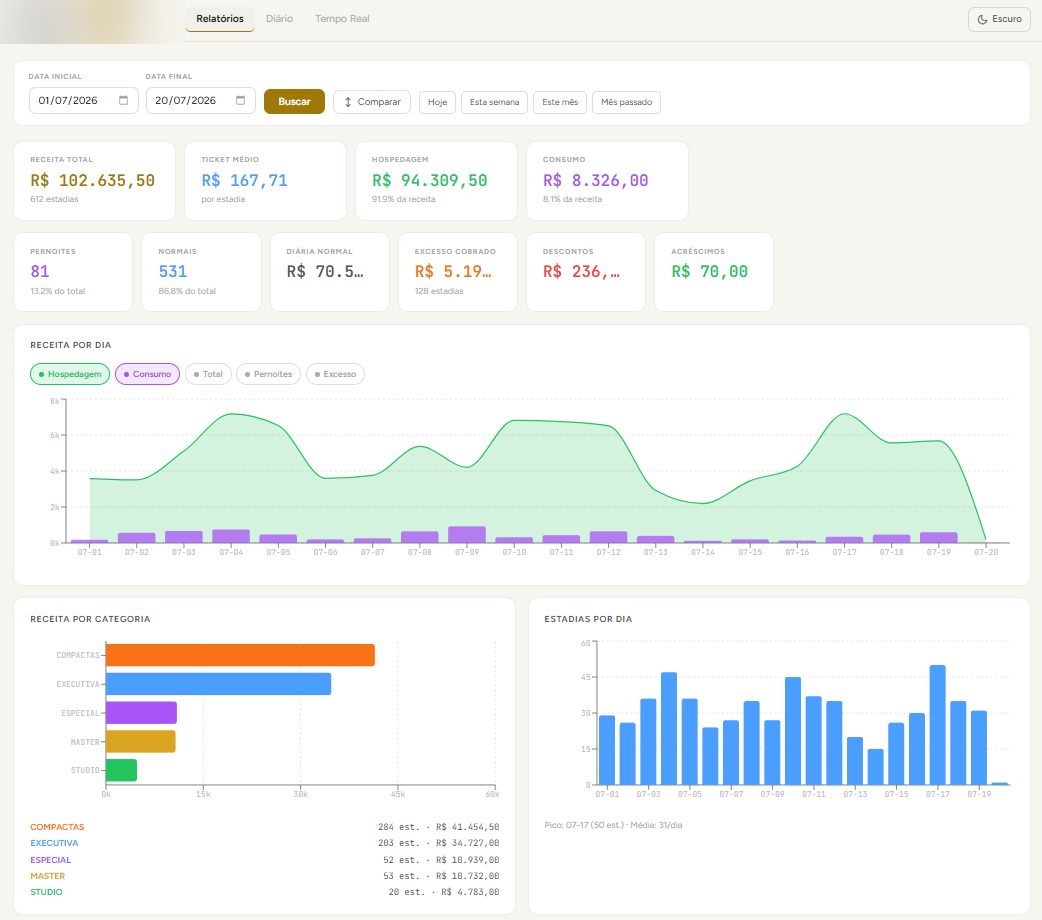Select Este mês quick range
The height and width of the screenshot is (920, 1042).
560,102
